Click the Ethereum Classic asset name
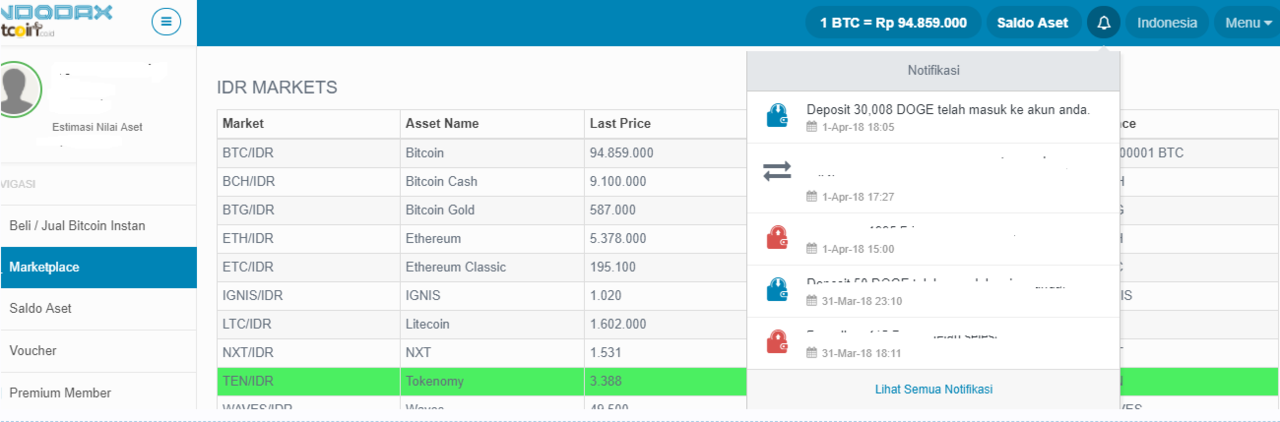Screen dimensions: 1280x422 [x=455, y=267]
